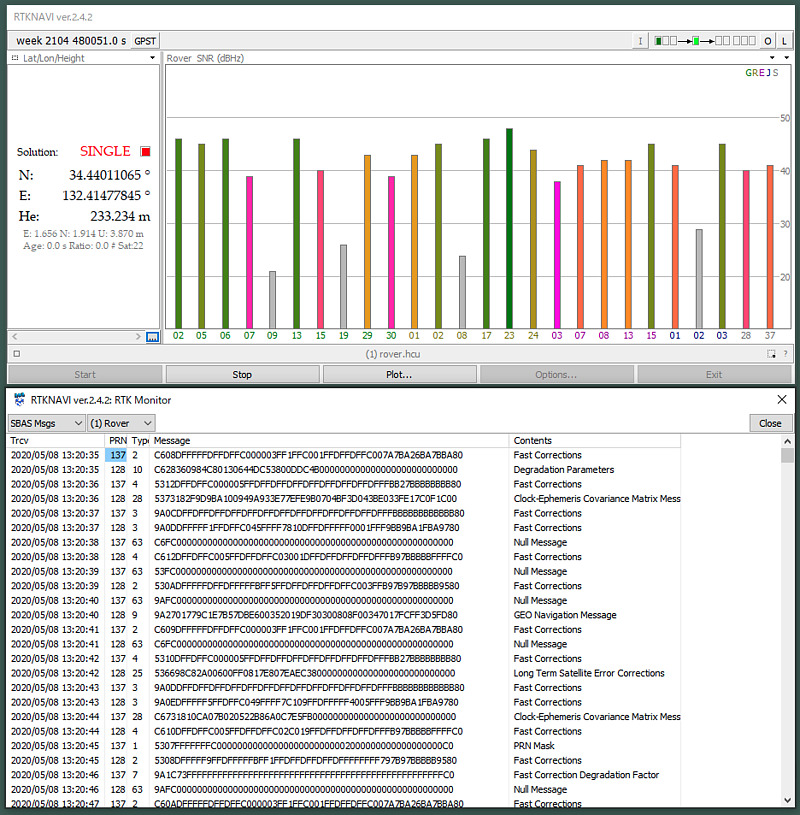Click the Message column header

click(x=329, y=441)
